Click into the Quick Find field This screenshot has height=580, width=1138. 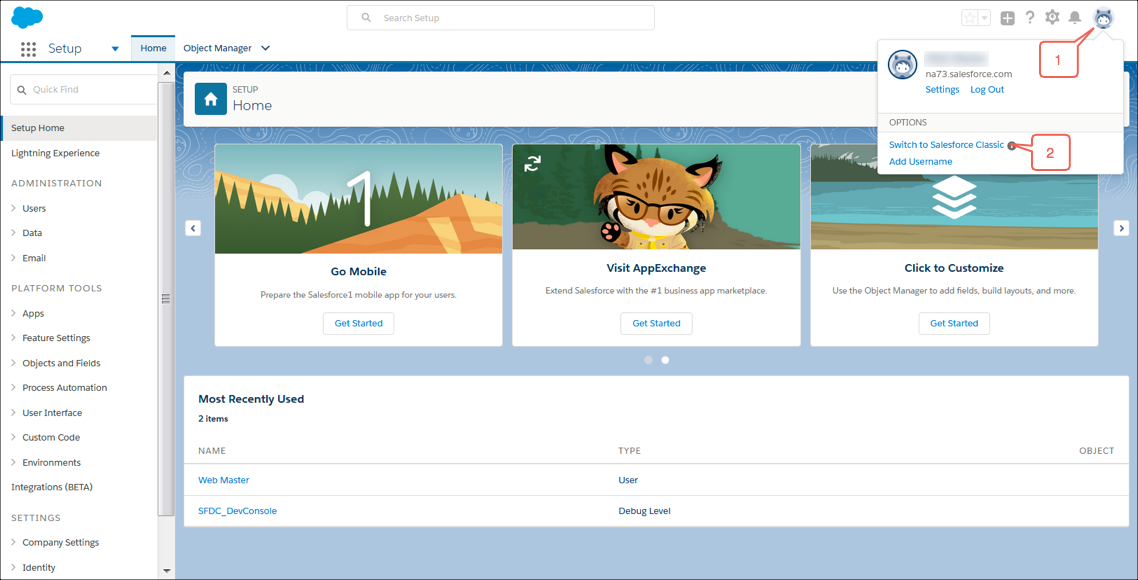coord(83,89)
